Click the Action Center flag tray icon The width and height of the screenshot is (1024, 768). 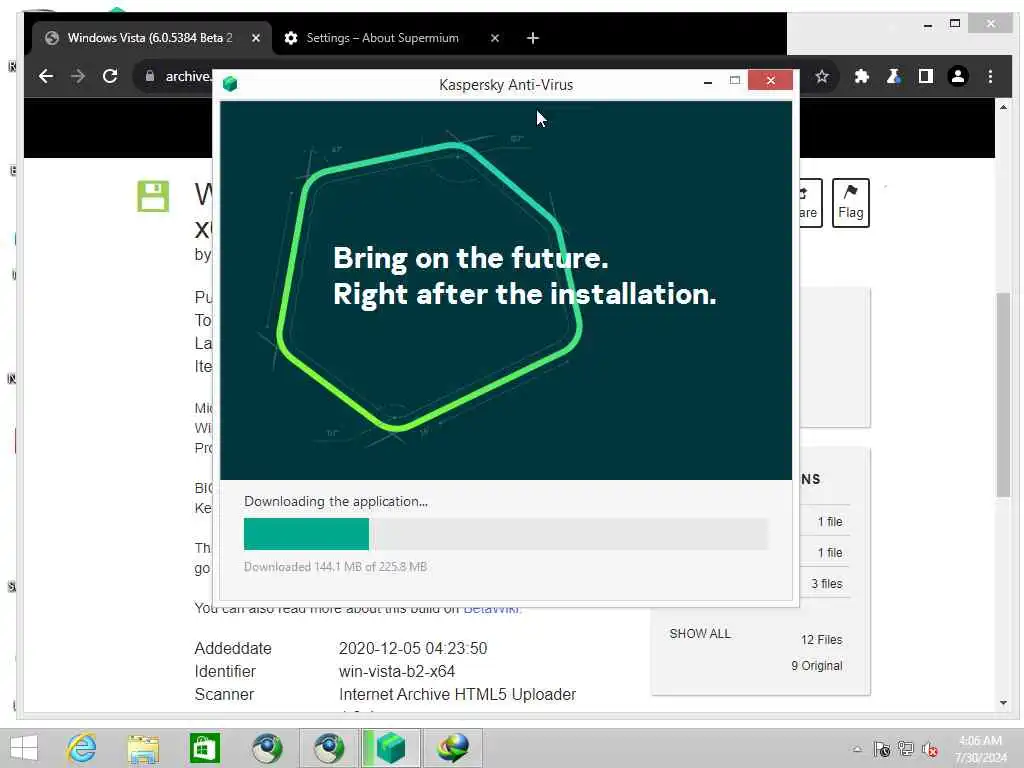882,750
